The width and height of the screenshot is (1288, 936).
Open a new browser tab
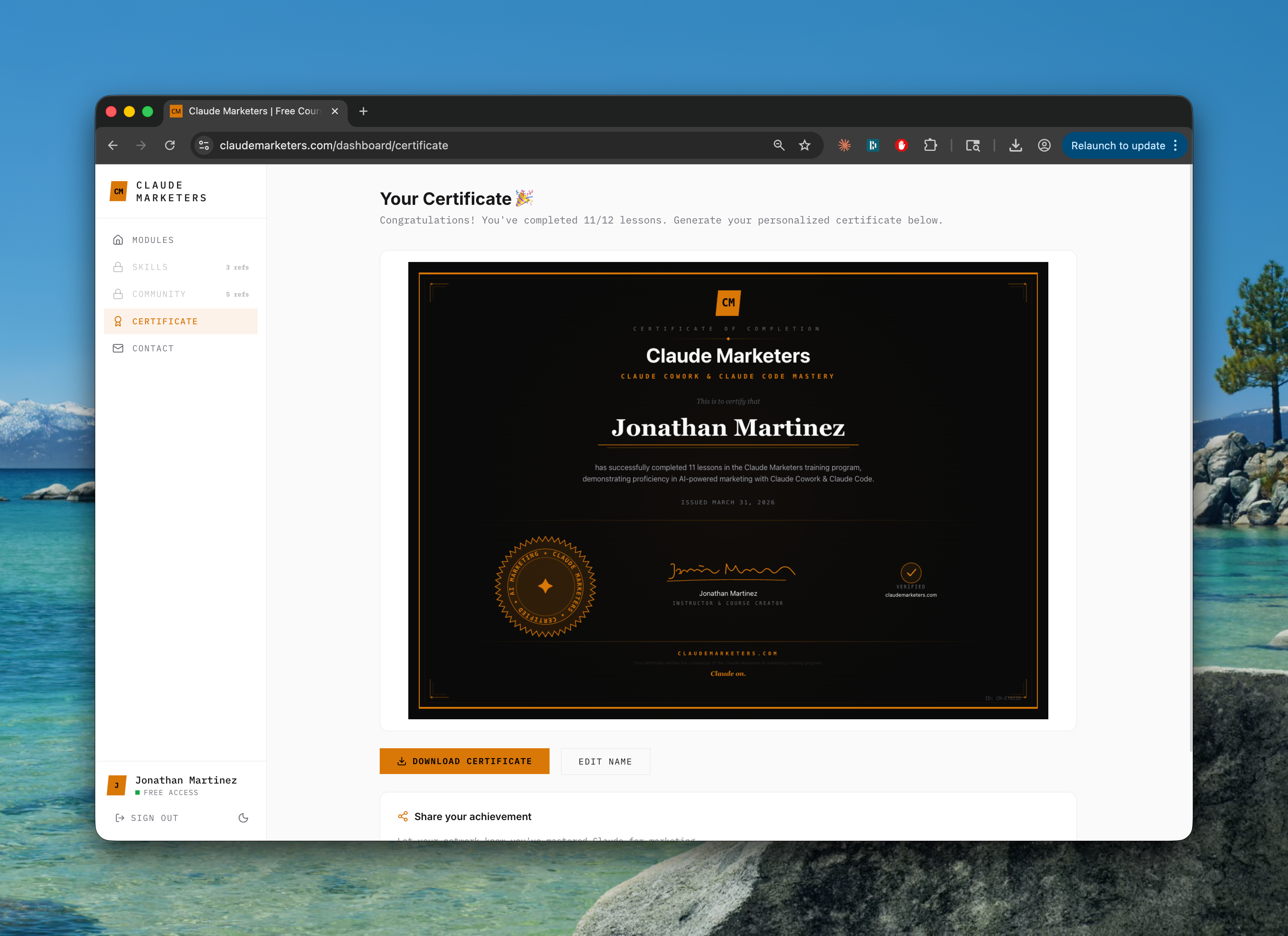(363, 111)
